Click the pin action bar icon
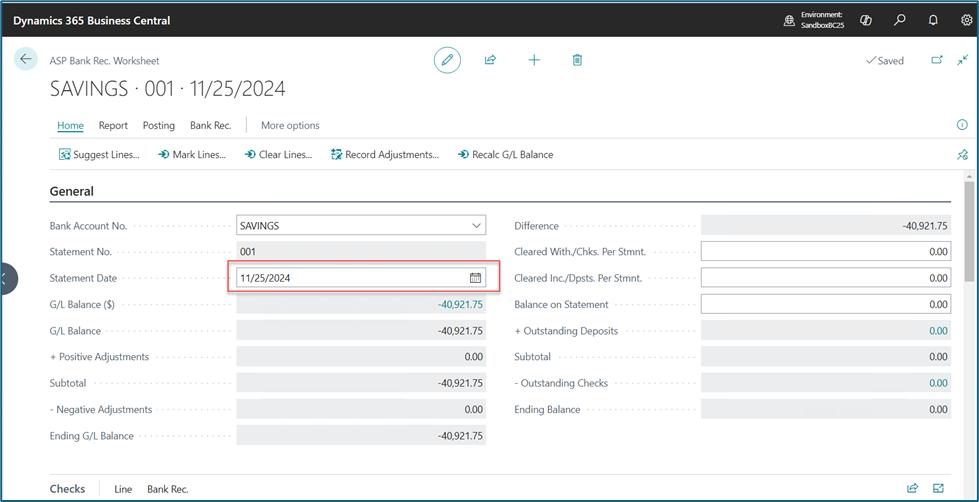The image size is (979, 502). click(962, 155)
